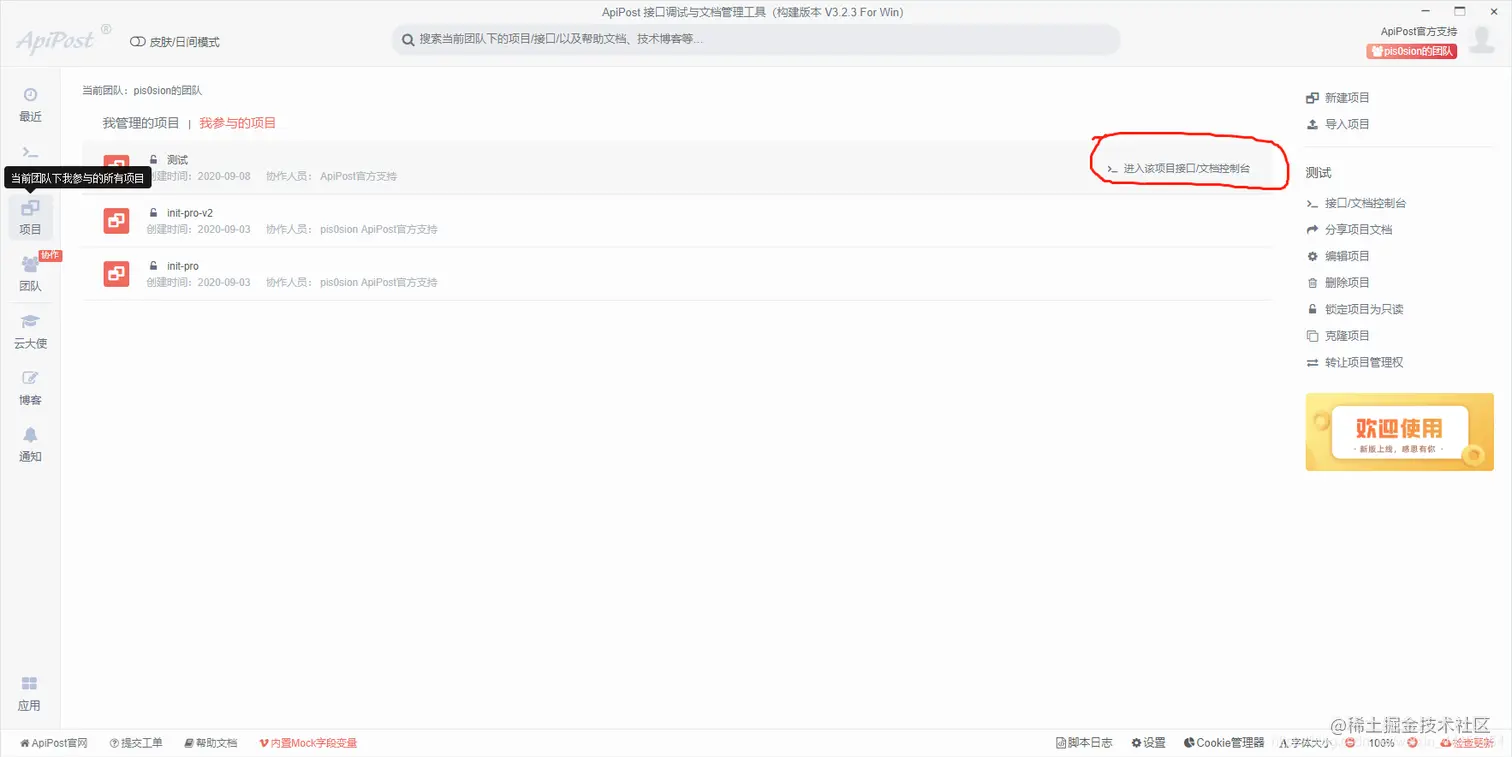Click the search magnifier icon

click(x=408, y=40)
